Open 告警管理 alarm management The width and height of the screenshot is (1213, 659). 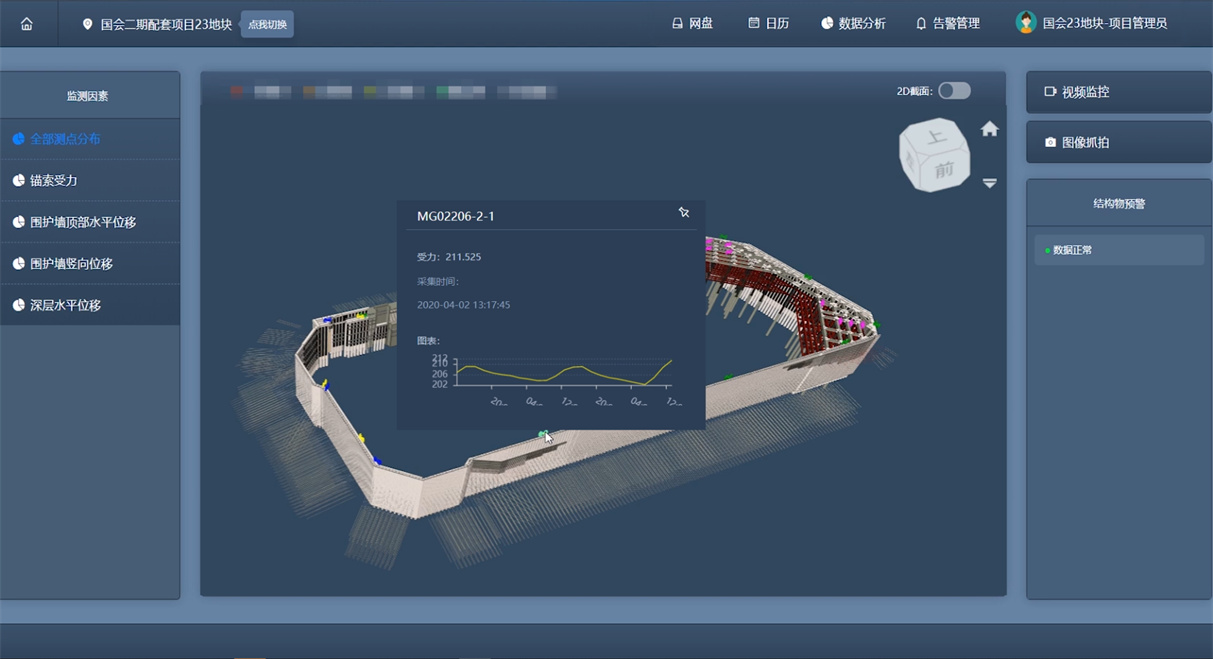pos(947,23)
